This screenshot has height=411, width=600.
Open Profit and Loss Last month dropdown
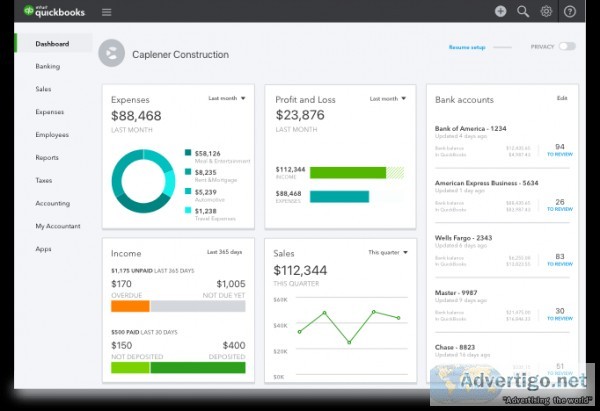pyautogui.click(x=388, y=99)
